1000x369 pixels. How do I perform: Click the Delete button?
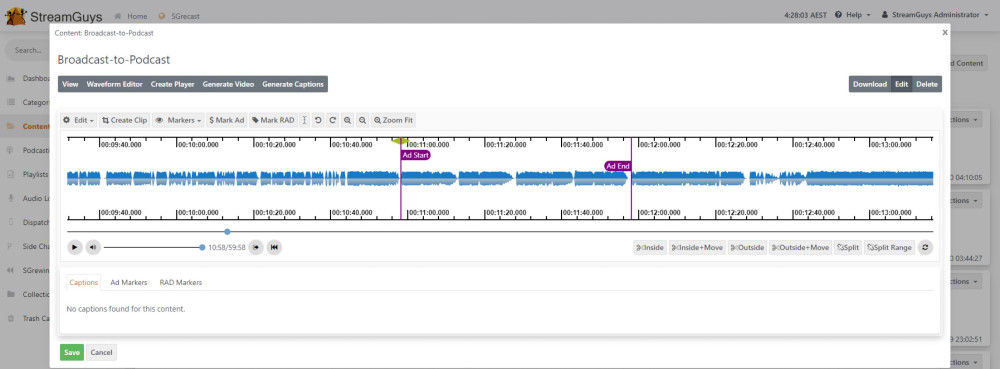[927, 84]
